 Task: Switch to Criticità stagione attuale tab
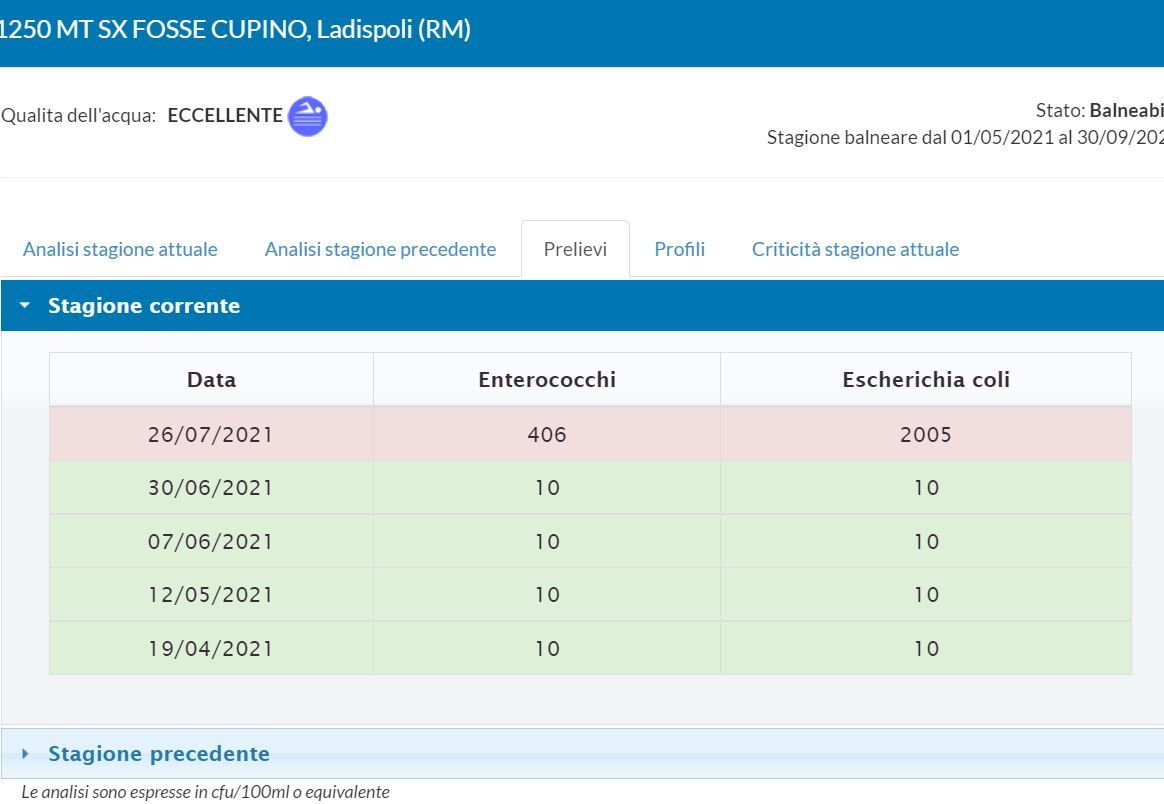[855, 249]
